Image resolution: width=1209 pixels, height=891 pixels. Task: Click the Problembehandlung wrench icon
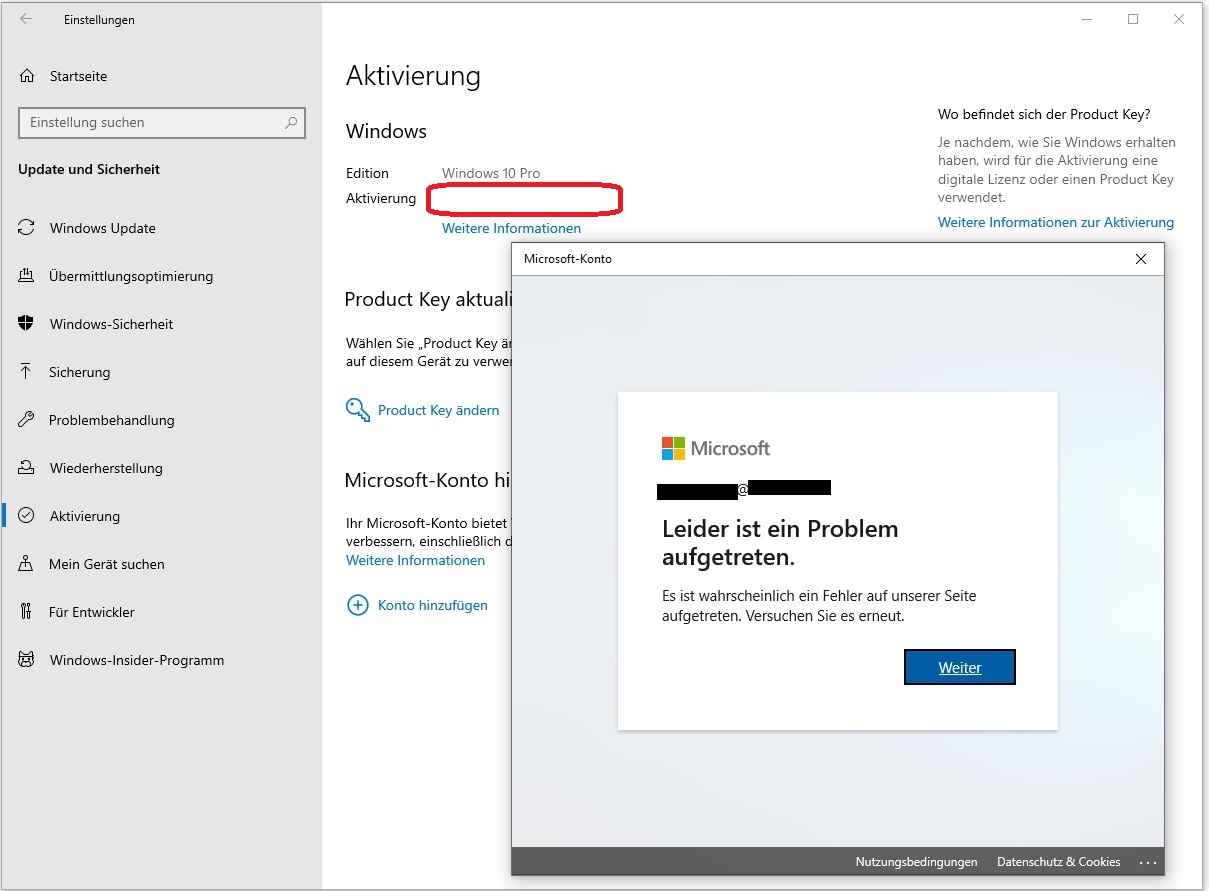click(27, 420)
